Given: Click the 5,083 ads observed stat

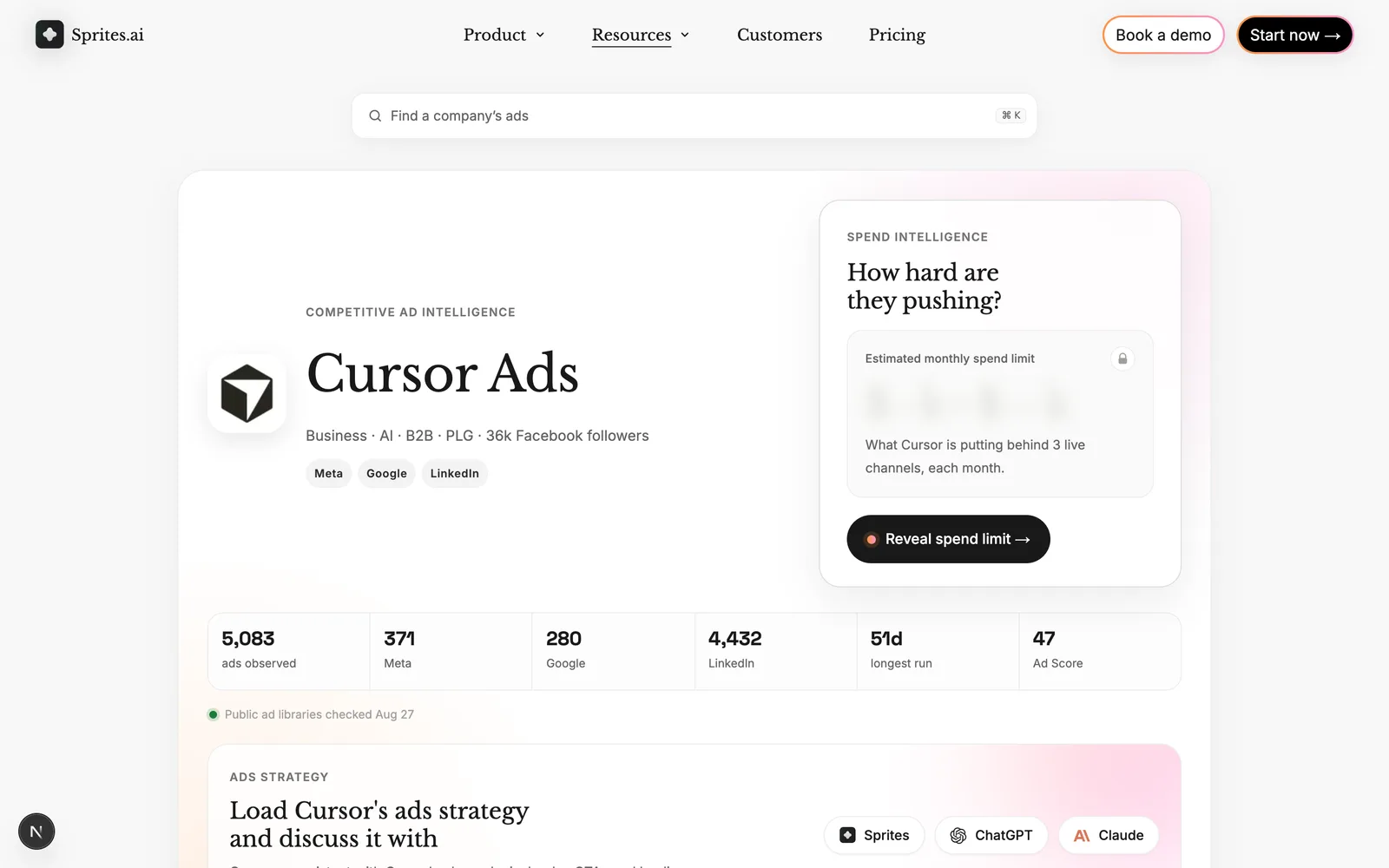Looking at the screenshot, I should click(x=288, y=651).
